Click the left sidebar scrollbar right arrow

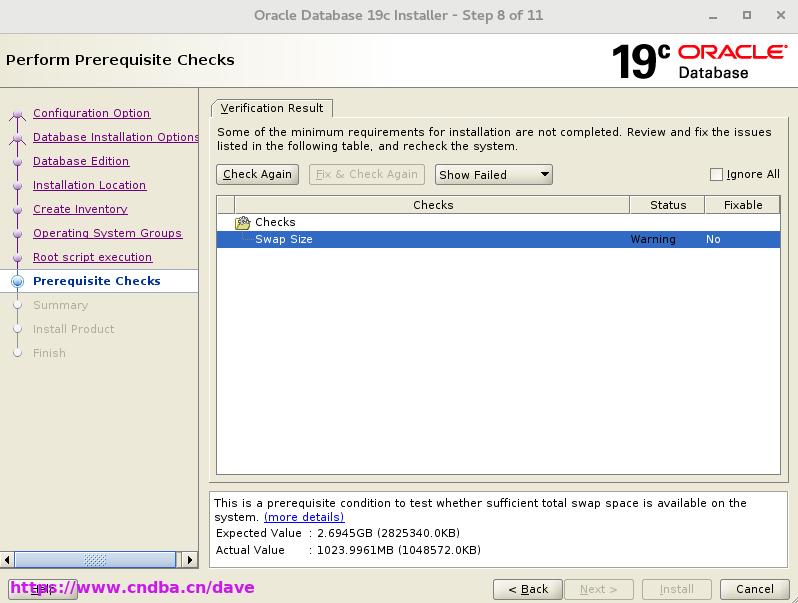(x=190, y=560)
